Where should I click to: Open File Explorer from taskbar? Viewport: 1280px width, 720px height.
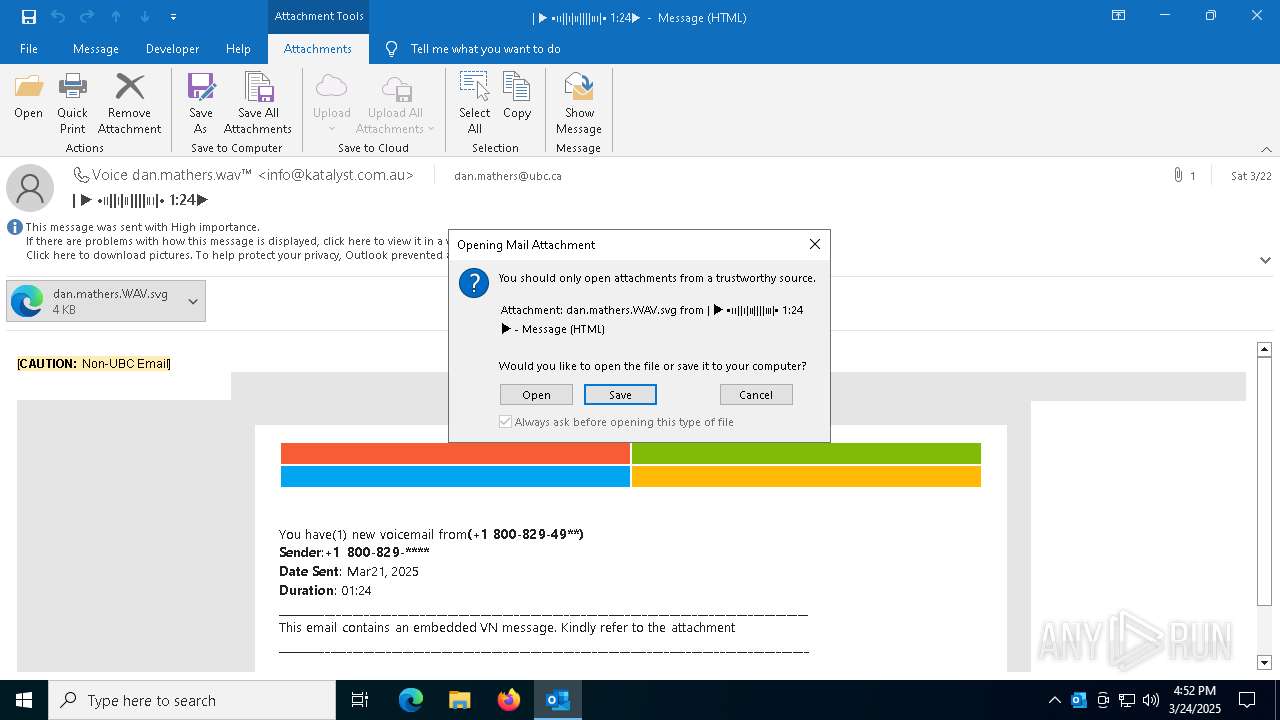(459, 700)
